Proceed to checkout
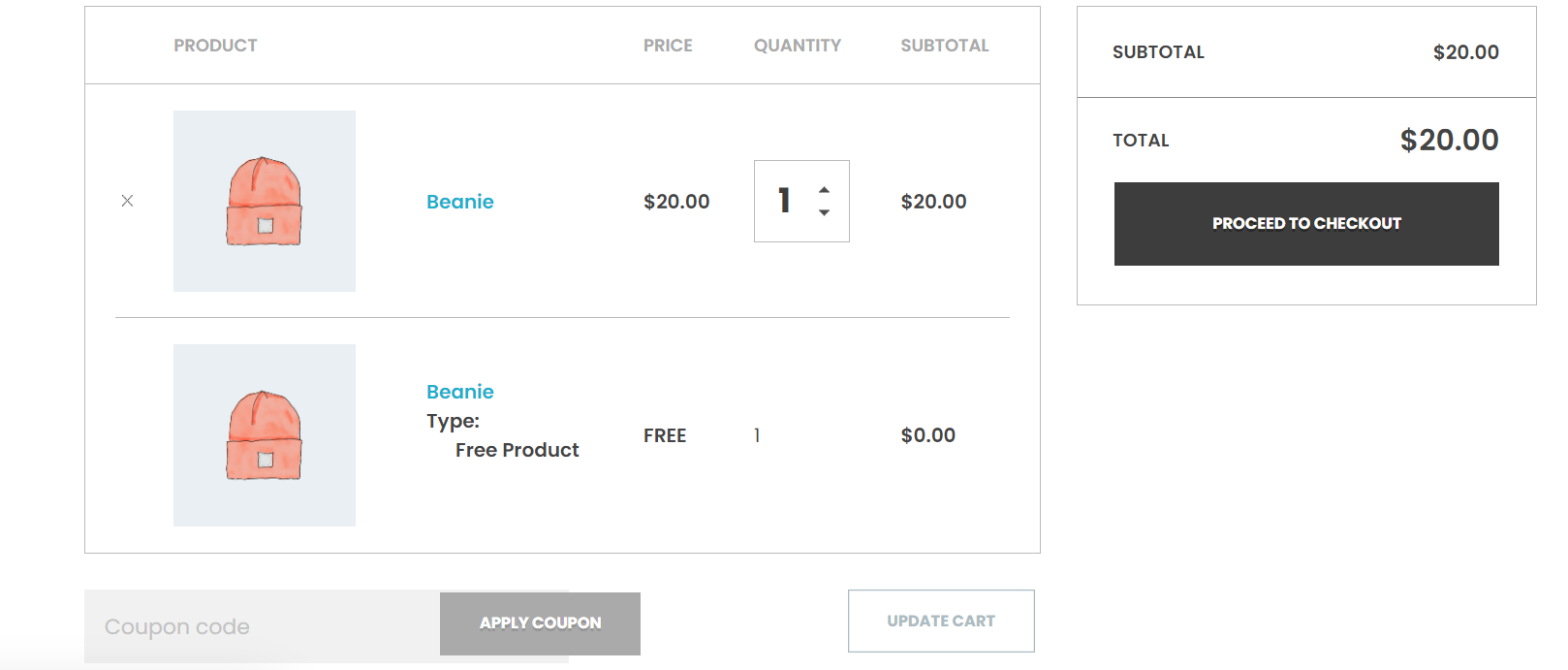The height and width of the screenshot is (670, 1568). [x=1306, y=224]
